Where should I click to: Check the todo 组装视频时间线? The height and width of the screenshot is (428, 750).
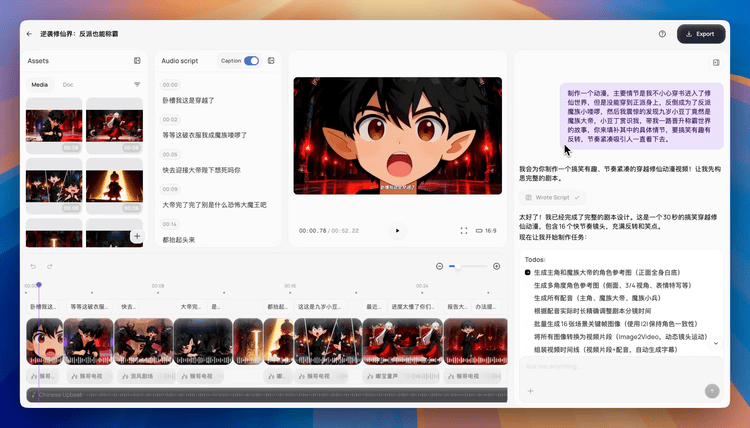(528, 350)
